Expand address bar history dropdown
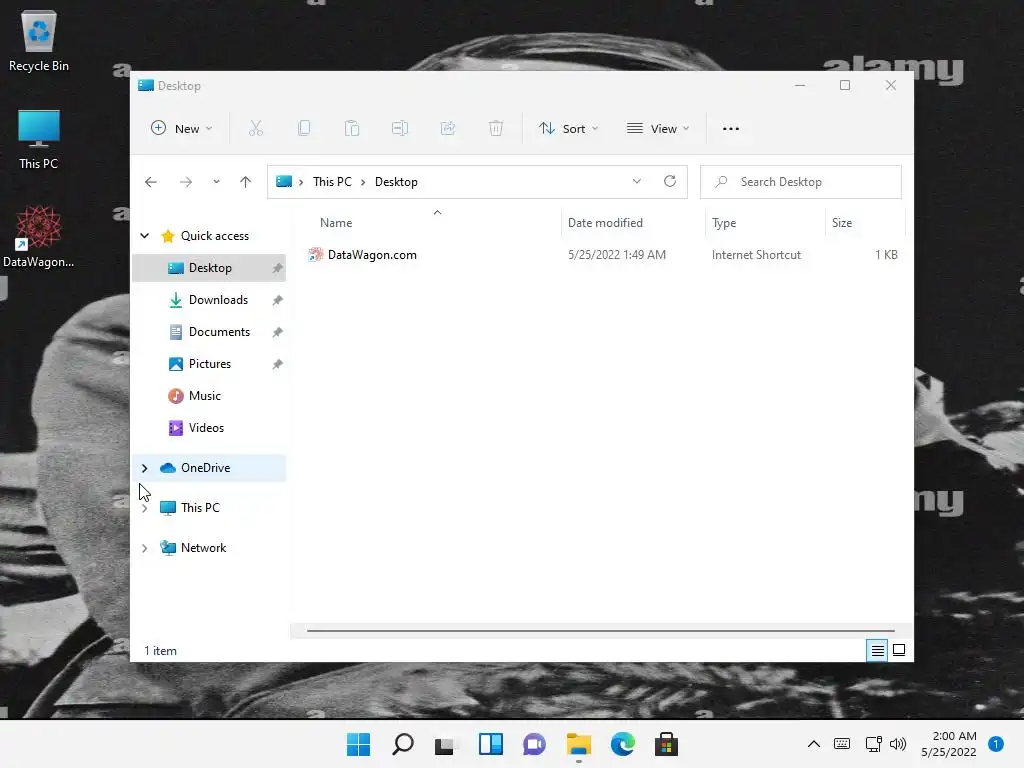The width and height of the screenshot is (1024, 768). 637,182
